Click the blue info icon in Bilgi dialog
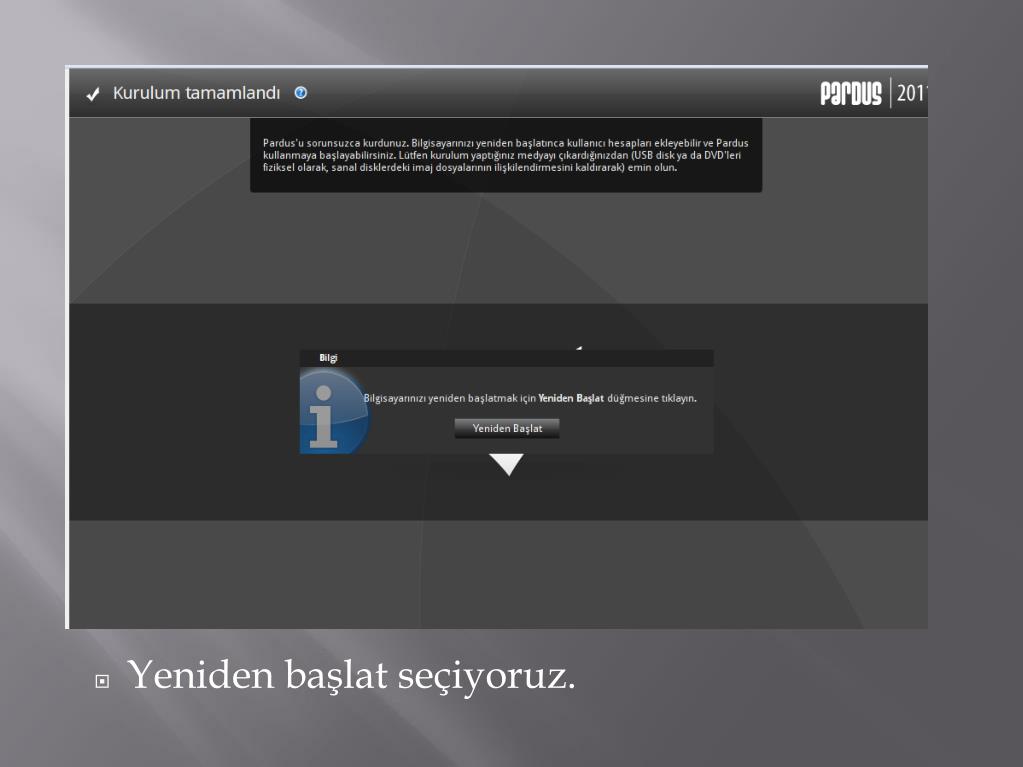This screenshot has height=767, width=1023. pos(334,412)
